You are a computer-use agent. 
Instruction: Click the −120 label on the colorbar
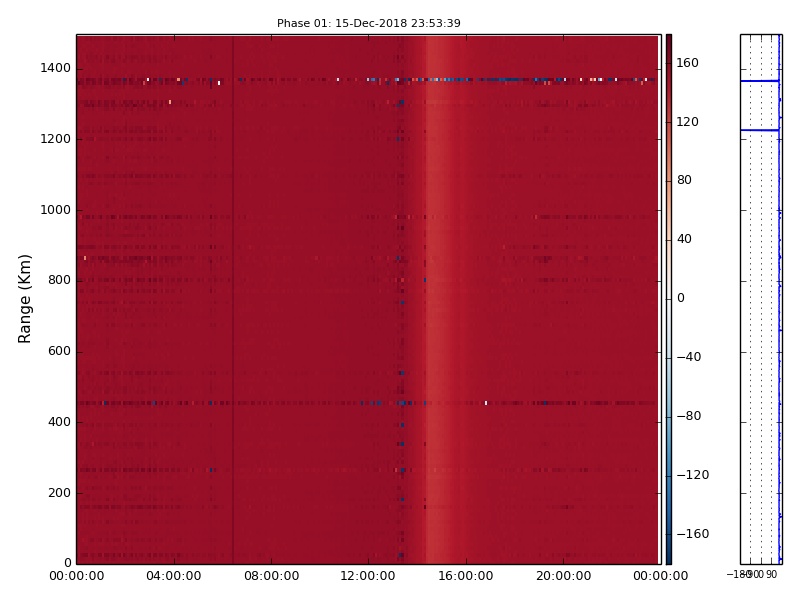[x=690, y=475]
